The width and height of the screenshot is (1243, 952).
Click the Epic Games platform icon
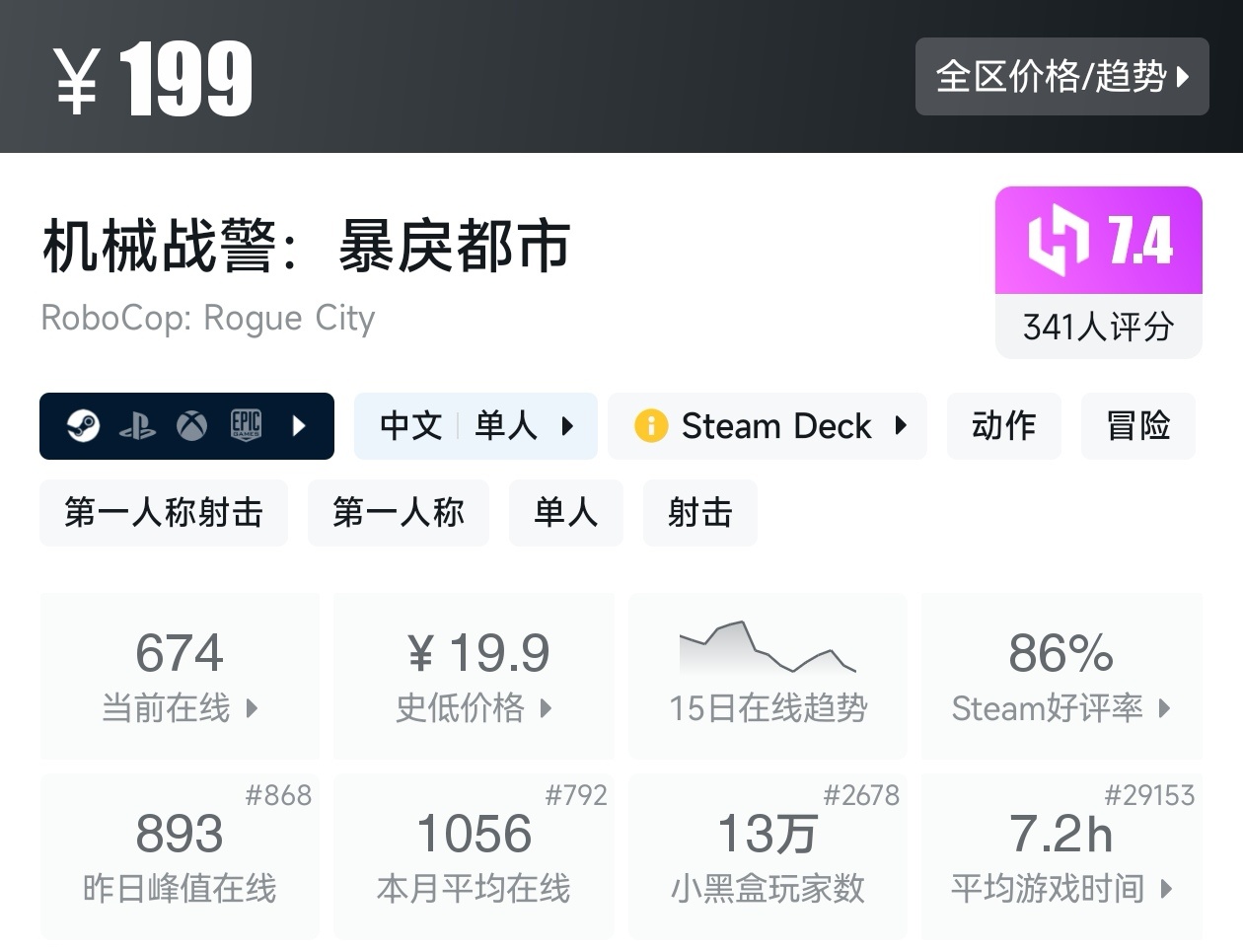(x=246, y=425)
